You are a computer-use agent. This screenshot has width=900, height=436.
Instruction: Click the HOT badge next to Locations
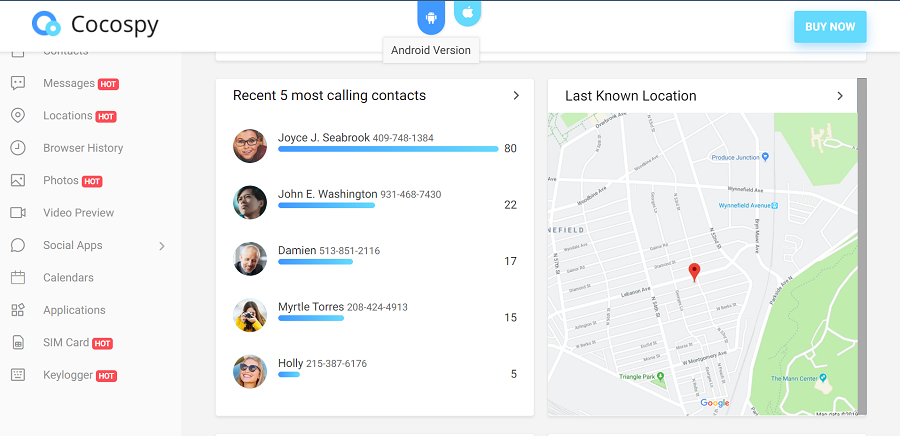(106, 116)
